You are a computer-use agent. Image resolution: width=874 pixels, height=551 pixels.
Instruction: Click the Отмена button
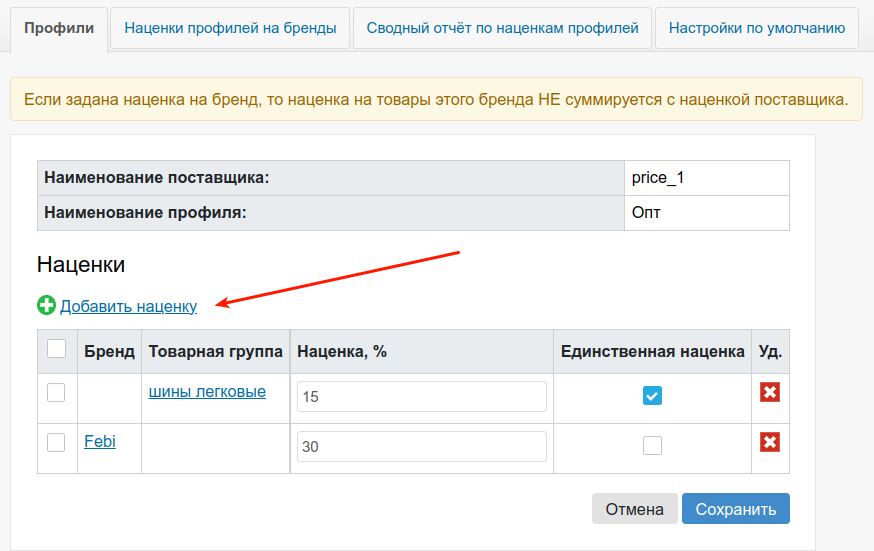point(634,509)
